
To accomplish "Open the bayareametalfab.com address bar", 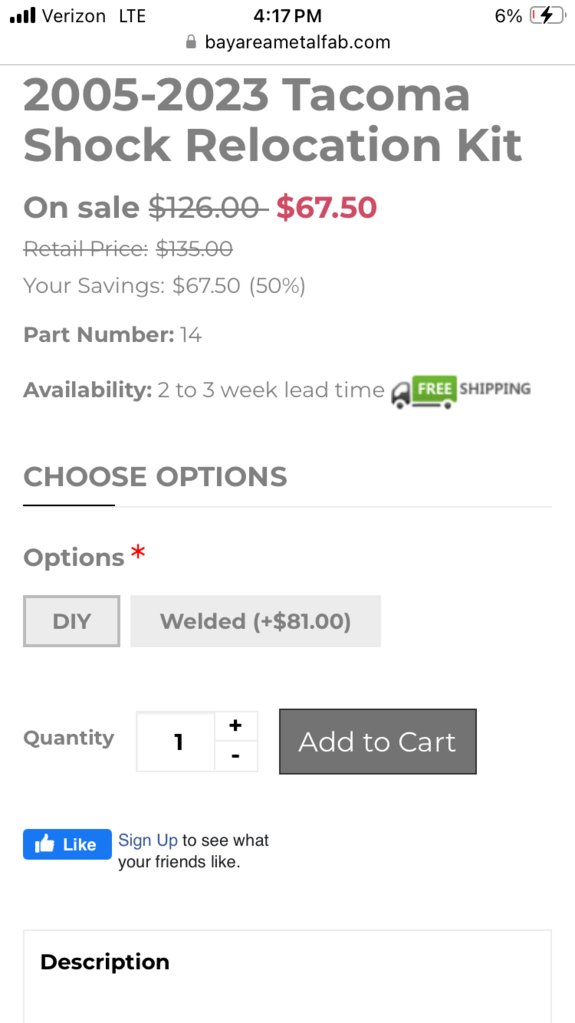I will 288,42.
